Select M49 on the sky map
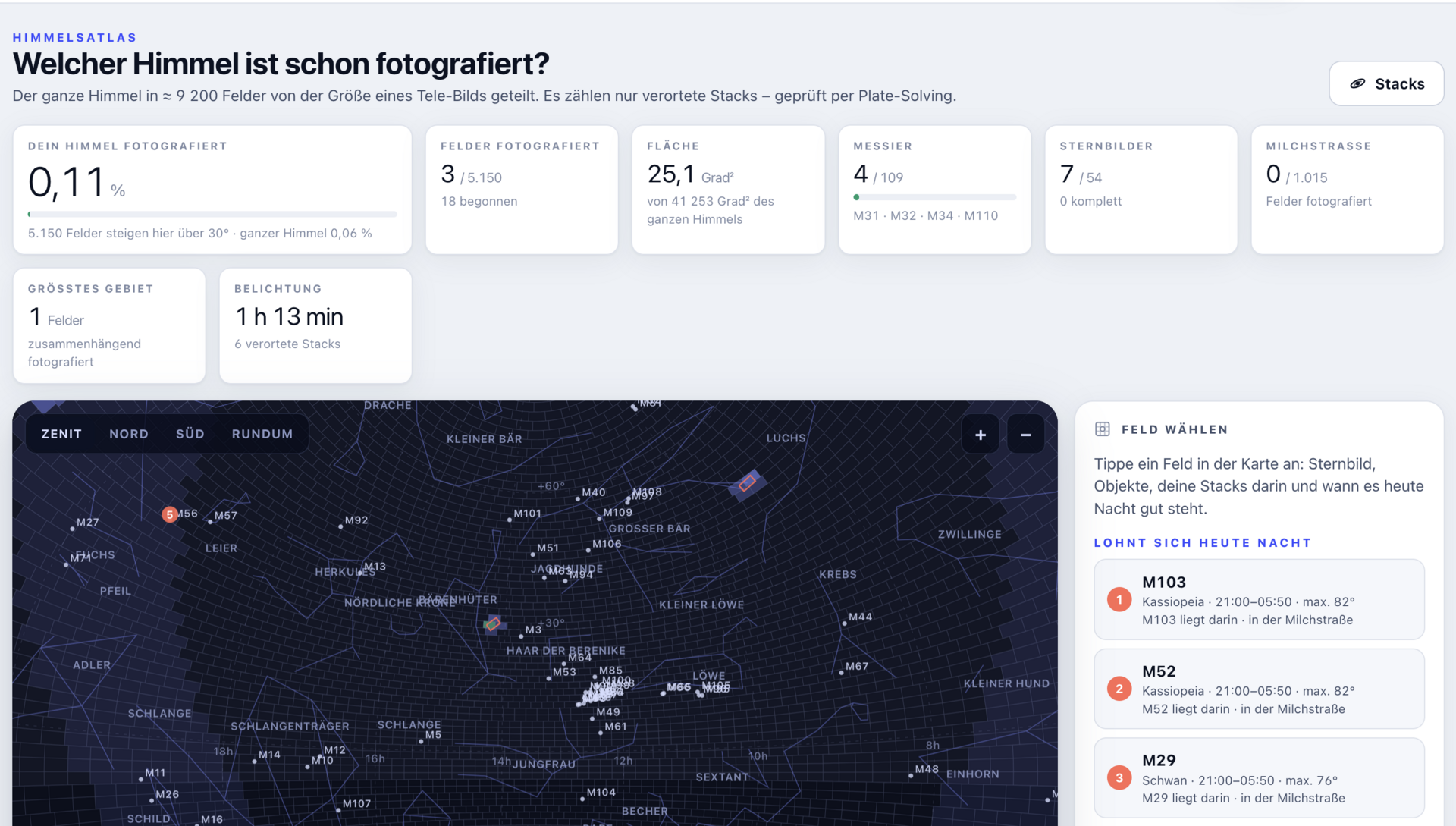 coord(592,719)
